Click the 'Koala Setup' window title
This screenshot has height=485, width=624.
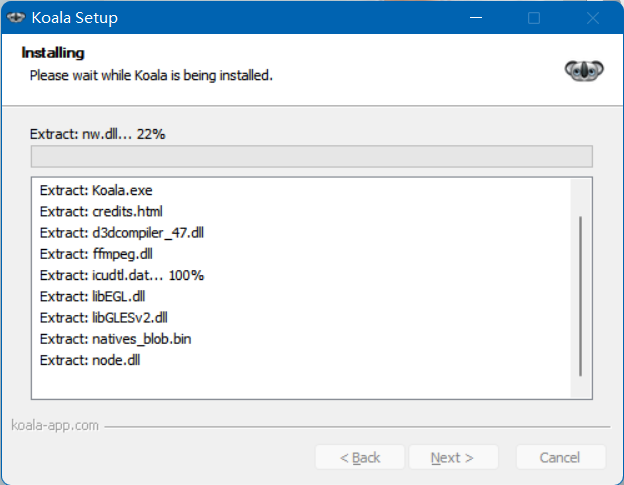[x=75, y=18]
